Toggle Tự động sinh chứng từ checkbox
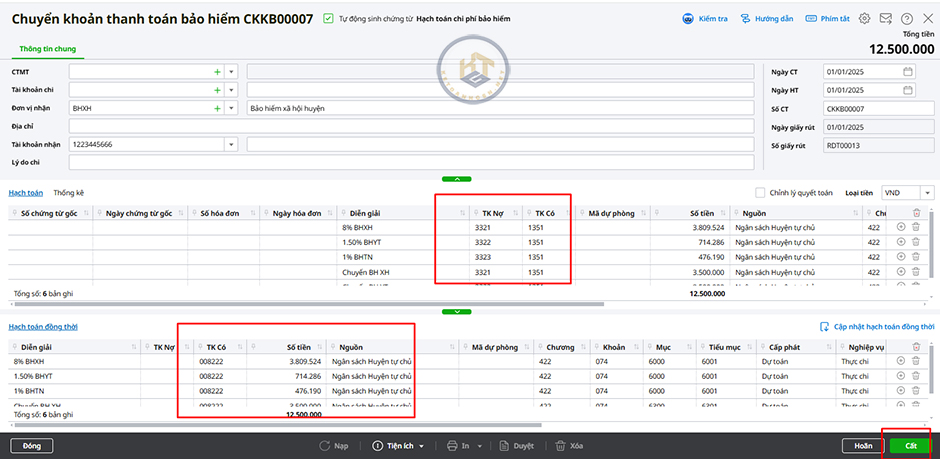 [x=329, y=18]
